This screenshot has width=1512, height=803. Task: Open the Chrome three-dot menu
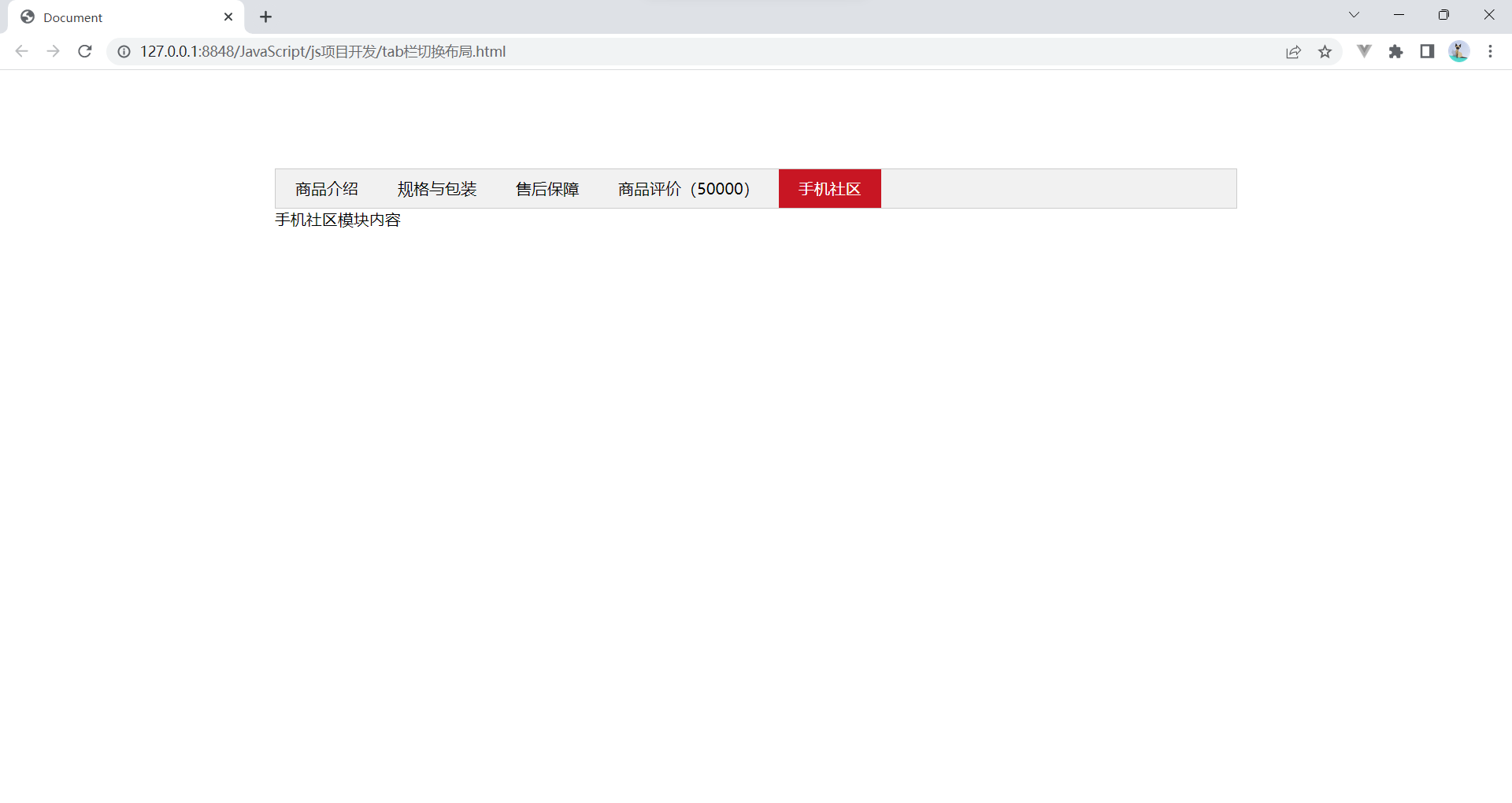pyautogui.click(x=1491, y=51)
